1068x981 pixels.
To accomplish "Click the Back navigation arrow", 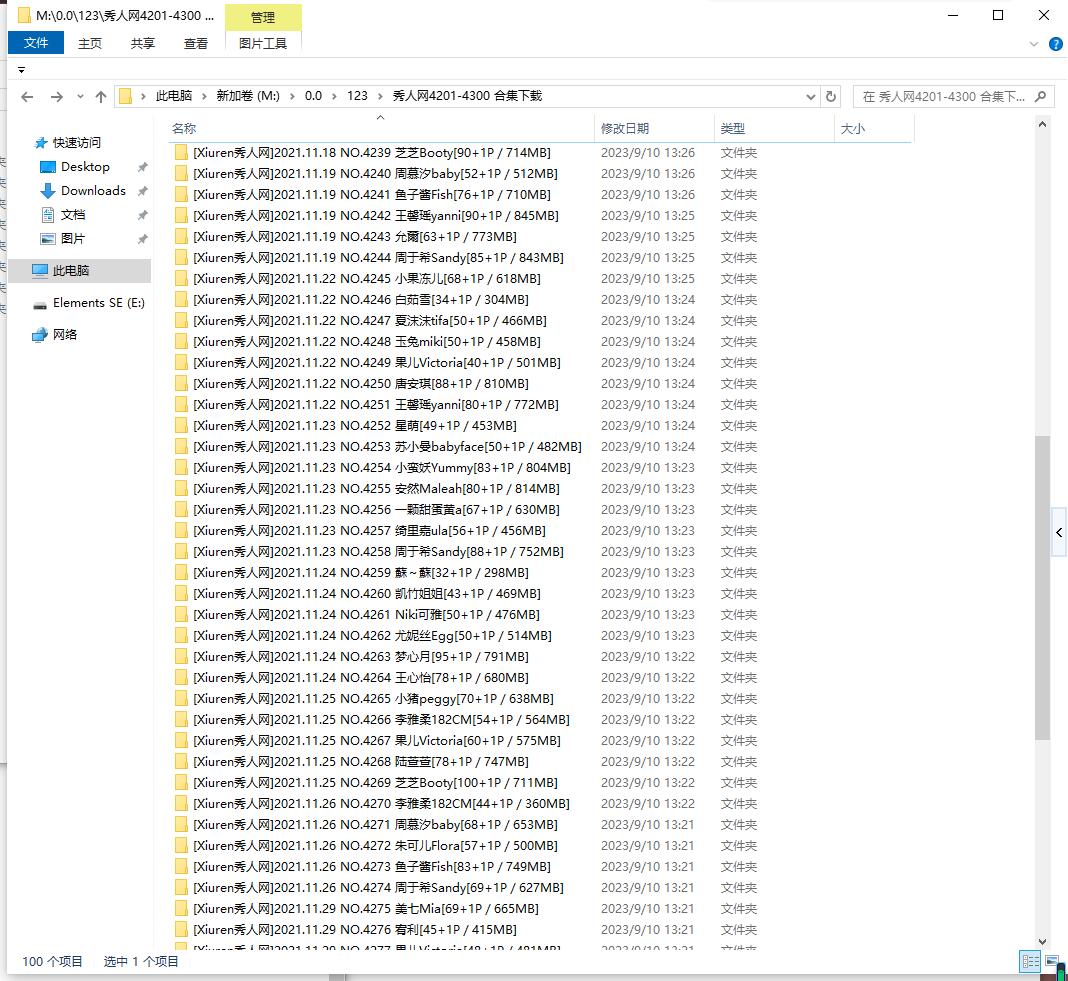I will (27, 97).
